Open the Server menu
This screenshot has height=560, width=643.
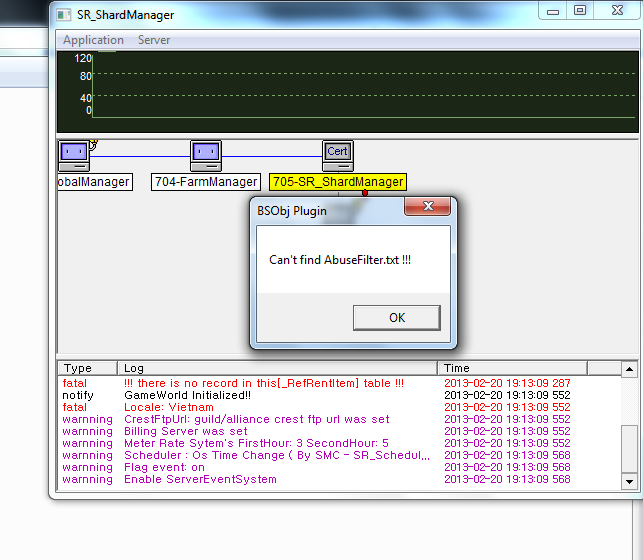(x=154, y=40)
